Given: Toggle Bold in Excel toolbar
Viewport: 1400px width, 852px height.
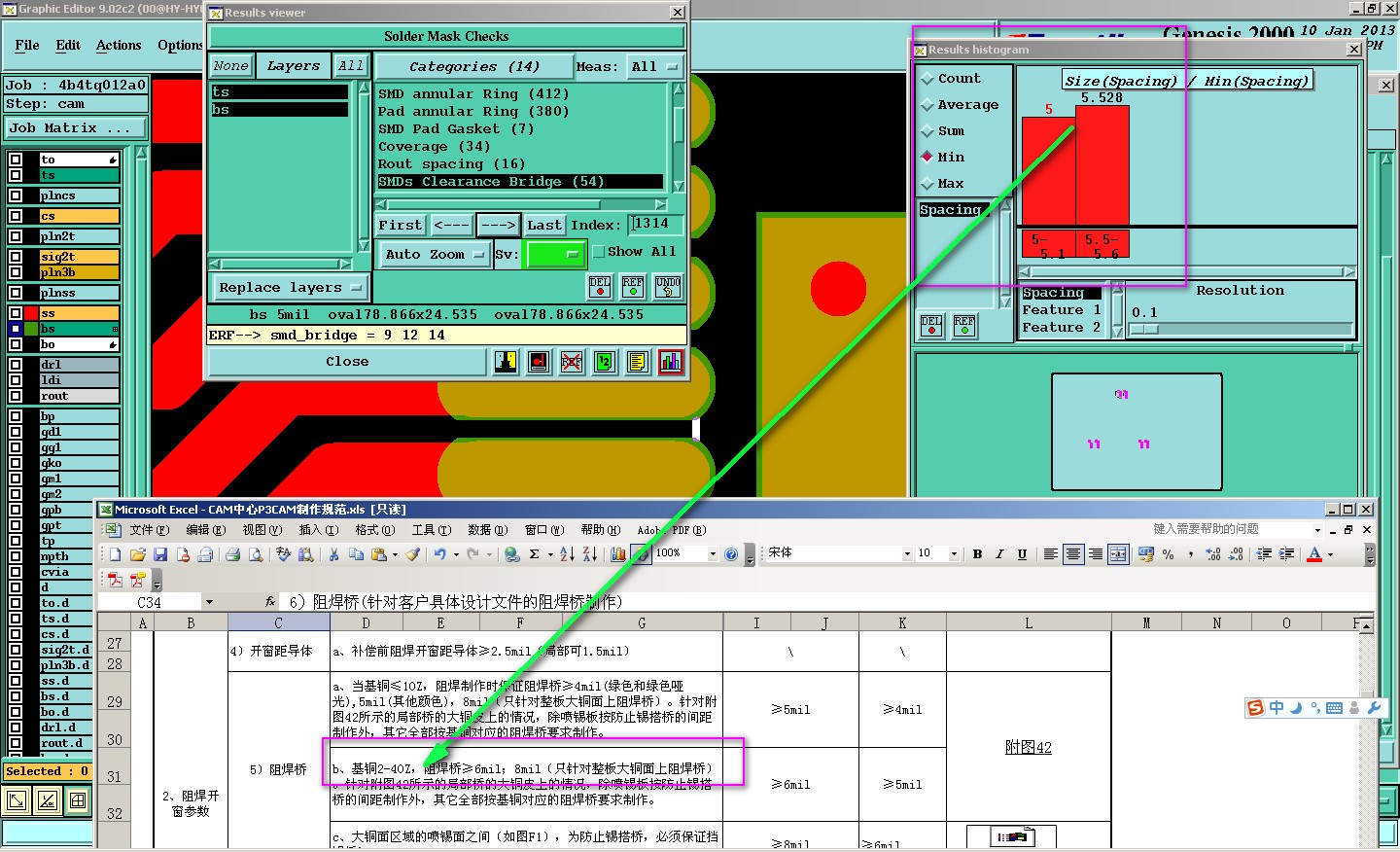Looking at the screenshot, I should [x=977, y=554].
